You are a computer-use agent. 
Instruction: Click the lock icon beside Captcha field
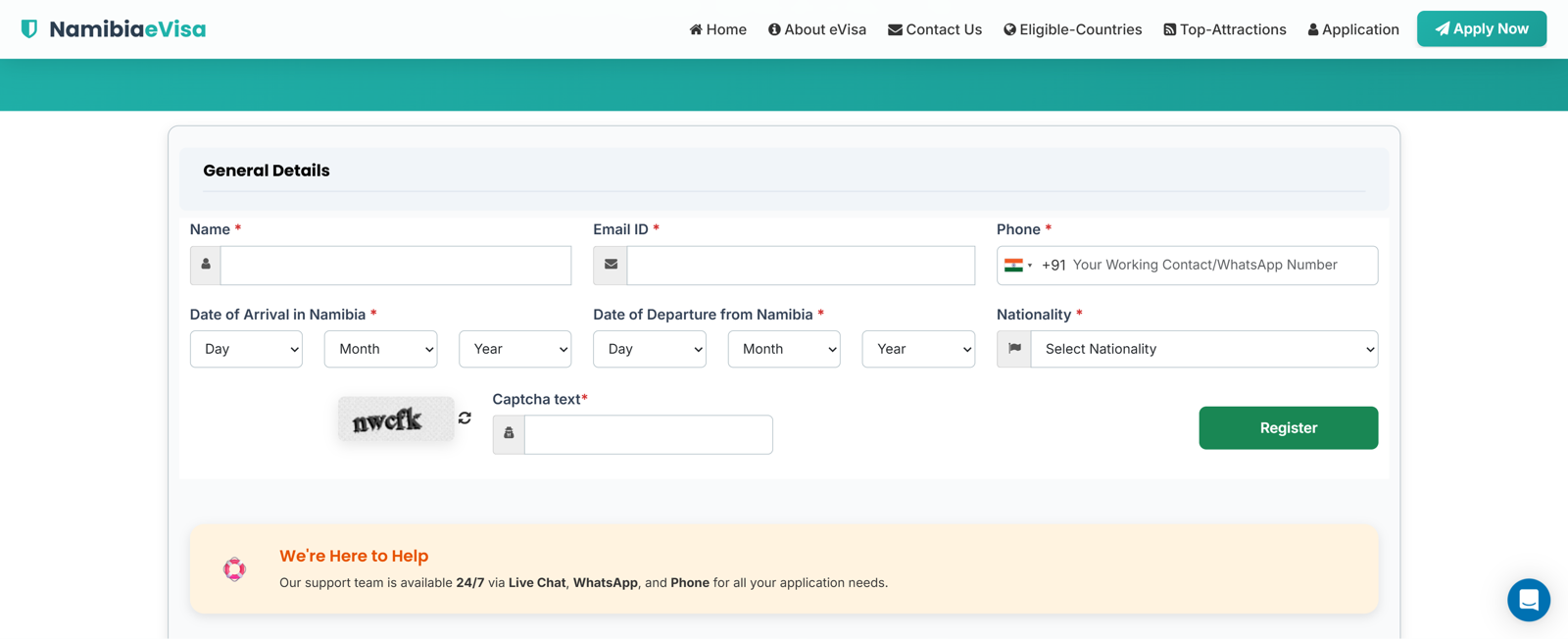(509, 434)
